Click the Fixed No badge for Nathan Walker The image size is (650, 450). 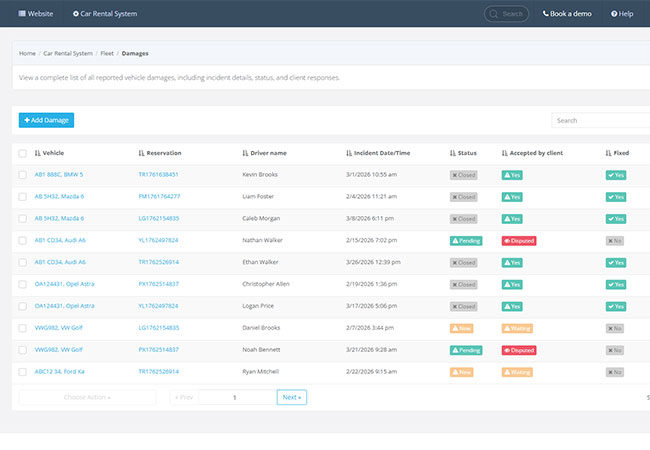click(614, 241)
